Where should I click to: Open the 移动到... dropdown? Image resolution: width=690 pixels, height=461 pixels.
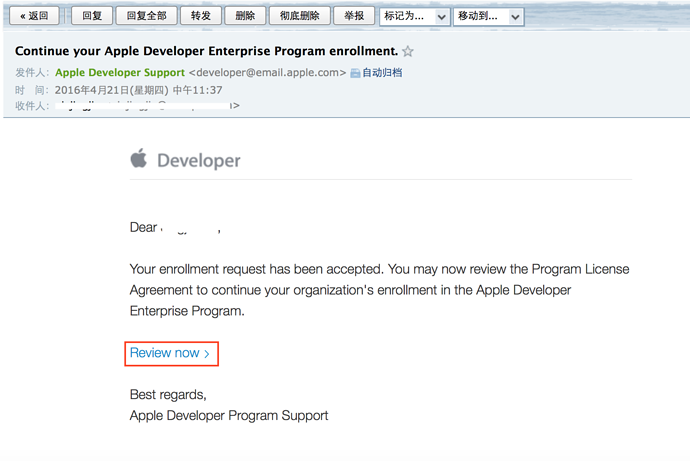[x=489, y=17]
